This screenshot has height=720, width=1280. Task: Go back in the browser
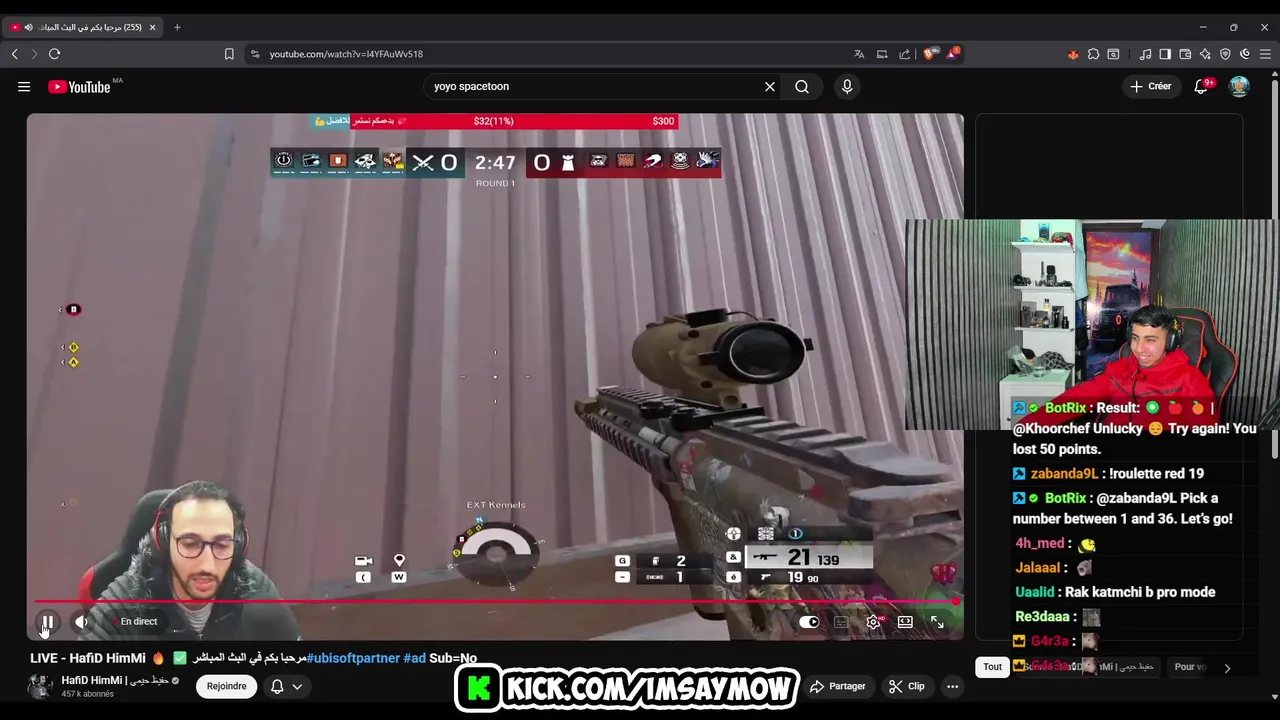15,54
